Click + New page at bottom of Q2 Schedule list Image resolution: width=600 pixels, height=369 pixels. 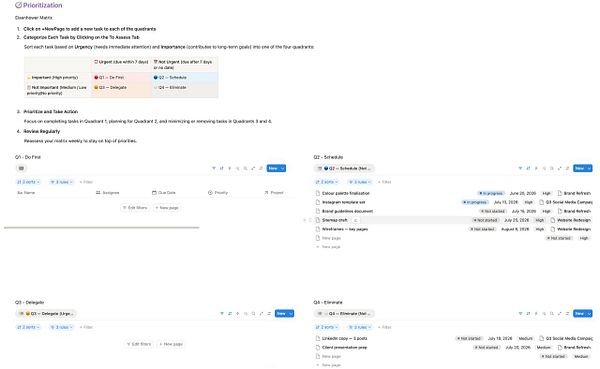328,247
